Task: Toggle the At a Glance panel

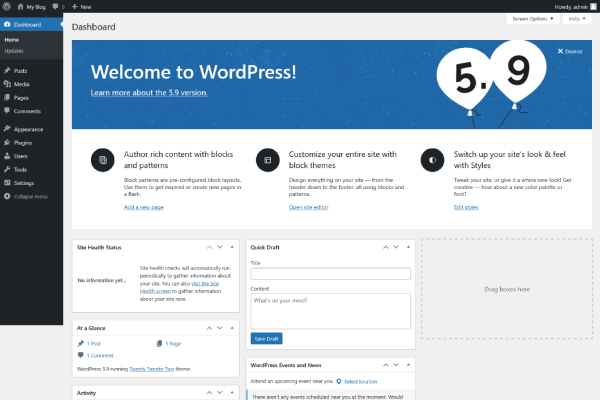Action: pyautogui.click(x=233, y=327)
